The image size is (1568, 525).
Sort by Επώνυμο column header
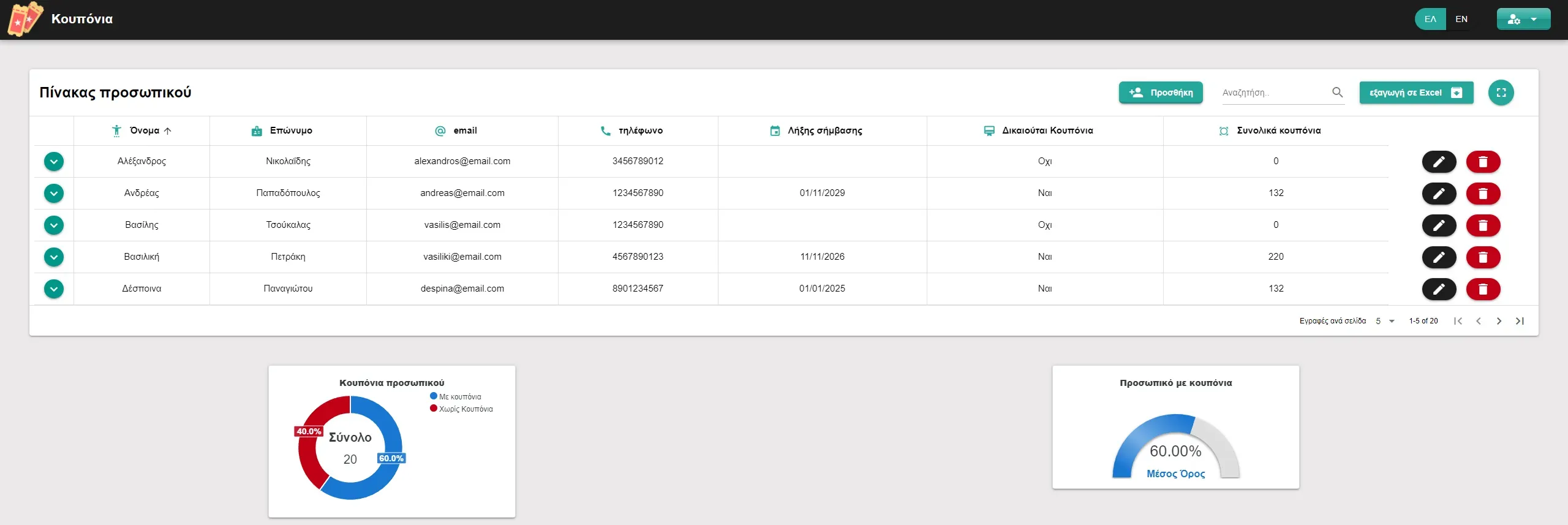point(290,130)
